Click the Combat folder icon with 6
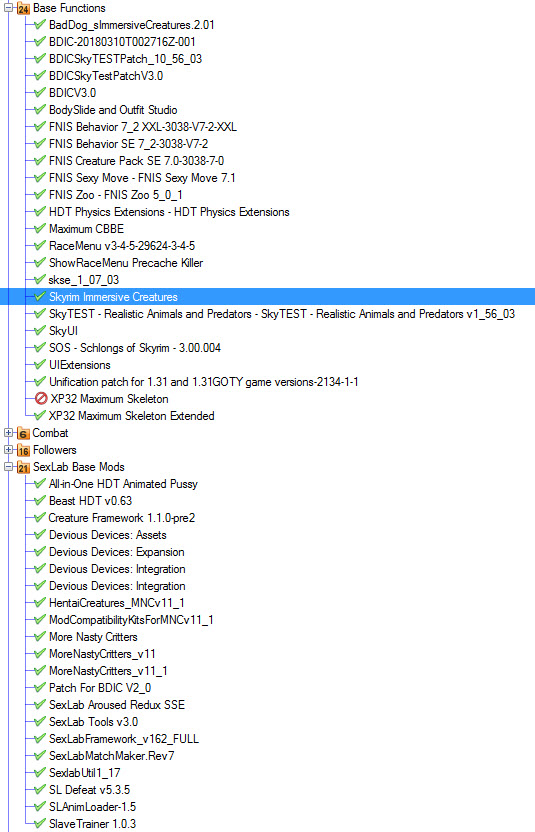535x832 pixels. click(23, 434)
